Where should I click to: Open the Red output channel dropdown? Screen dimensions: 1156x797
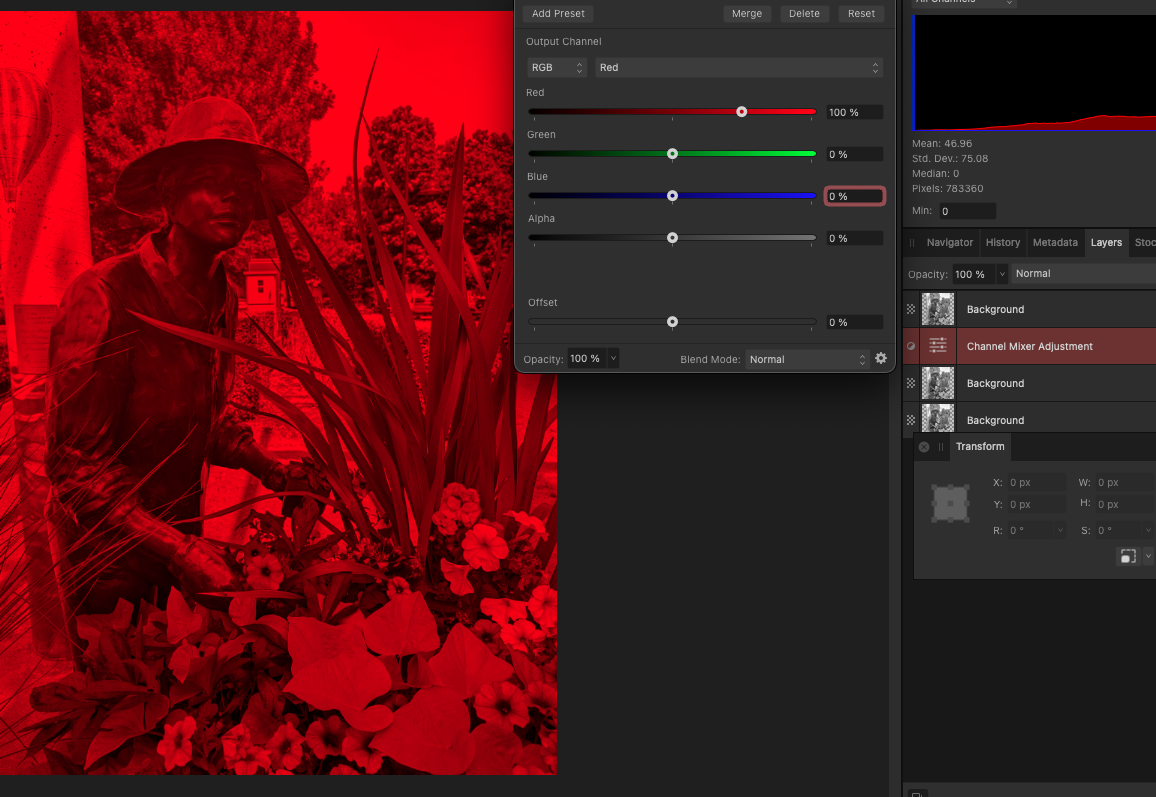(x=739, y=67)
